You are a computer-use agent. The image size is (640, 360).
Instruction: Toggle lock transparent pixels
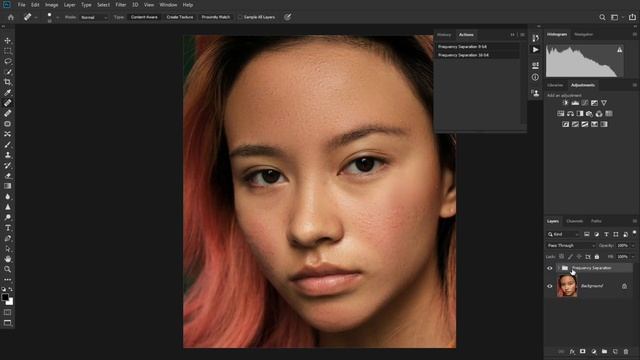(x=562, y=257)
